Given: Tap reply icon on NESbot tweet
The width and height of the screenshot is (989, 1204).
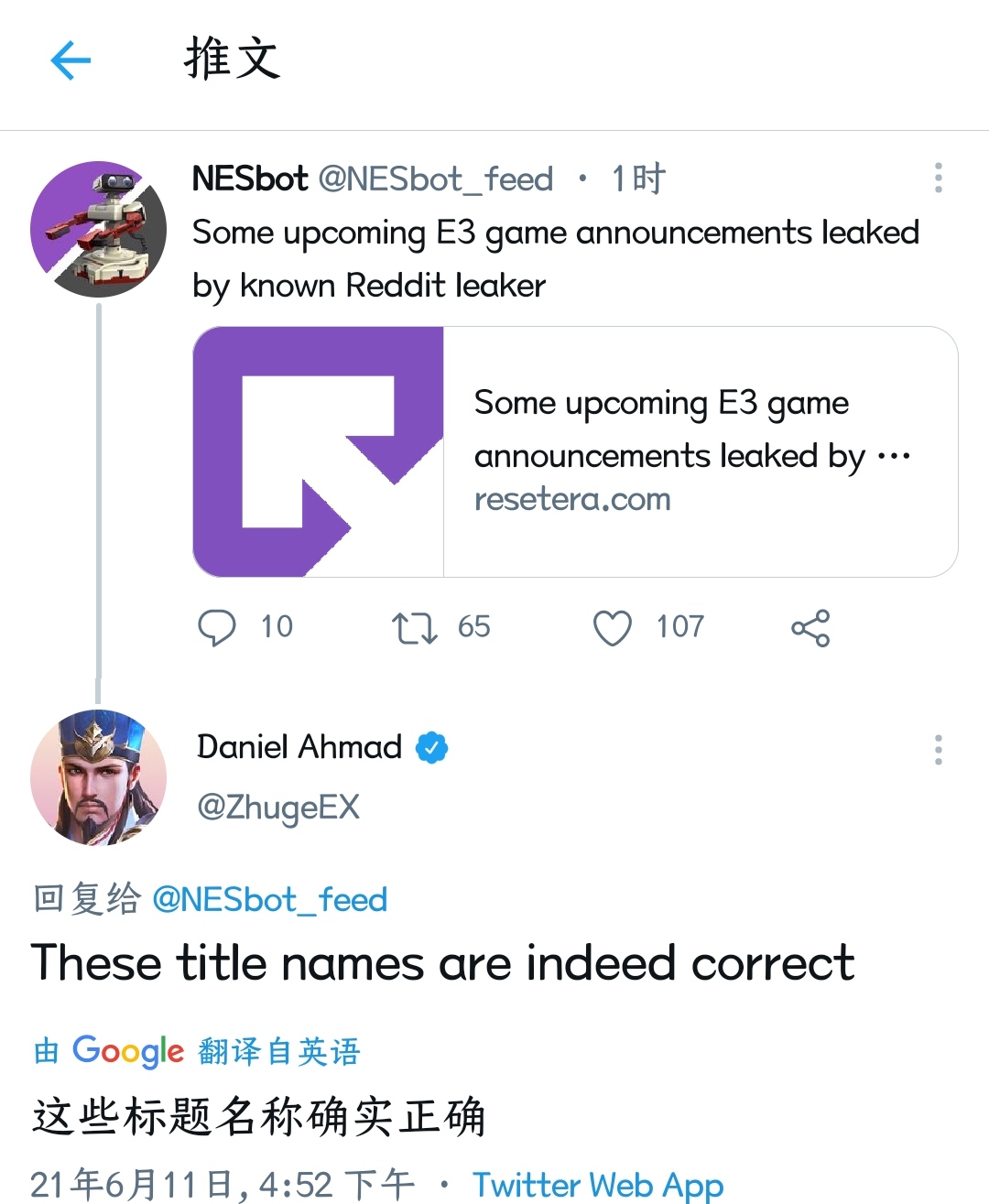Looking at the screenshot, I should click(217, 628).
